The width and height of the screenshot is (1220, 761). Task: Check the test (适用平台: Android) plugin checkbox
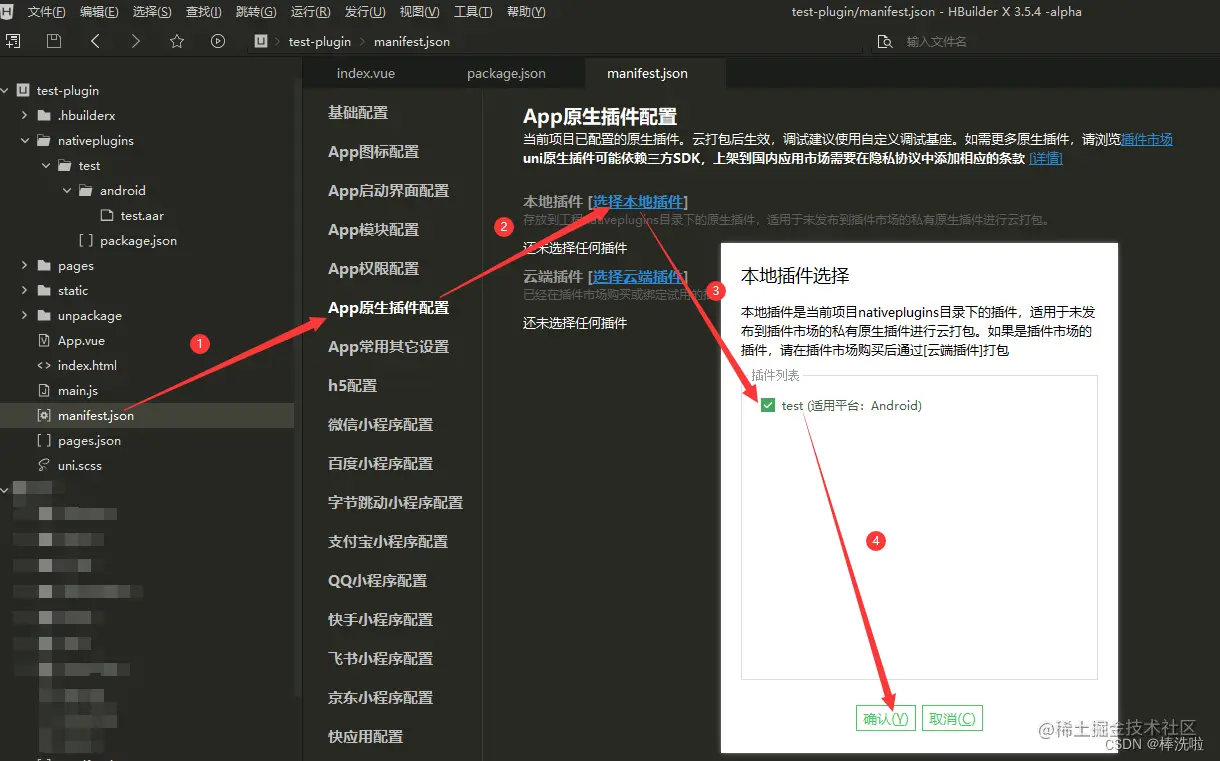tap(768, 405)
